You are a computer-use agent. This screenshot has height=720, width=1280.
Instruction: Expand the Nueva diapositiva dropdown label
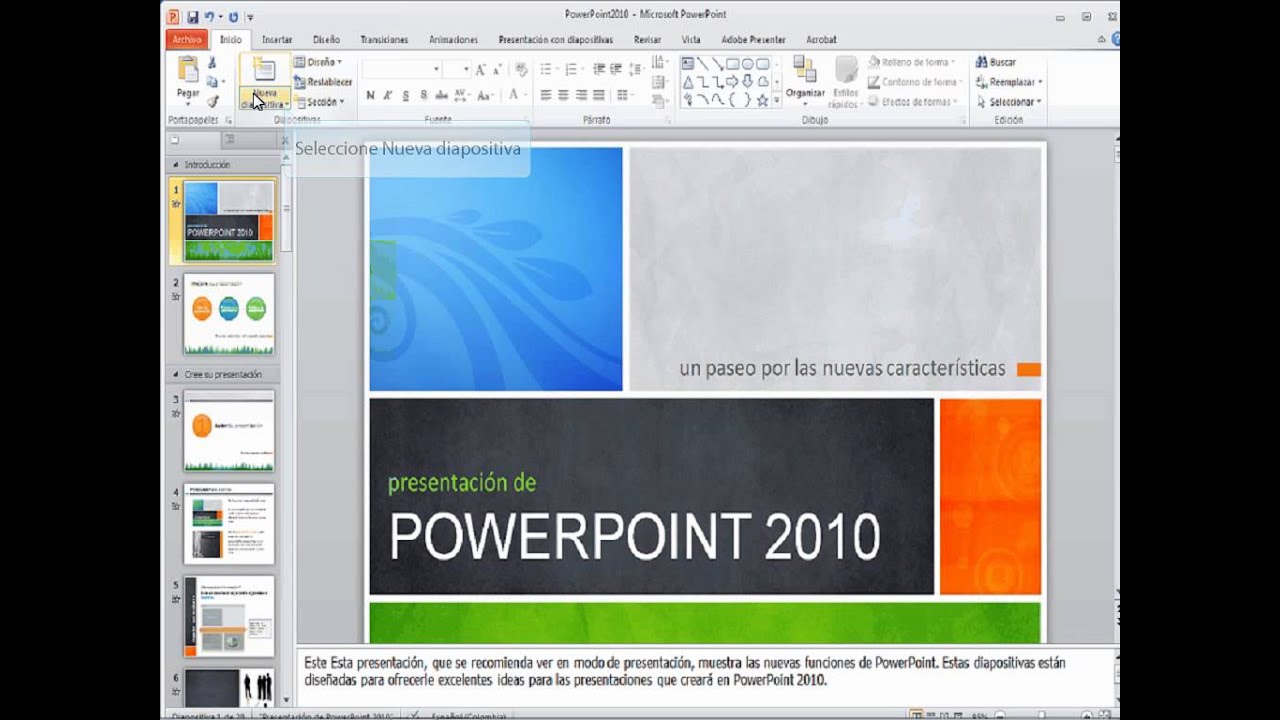[265, 98]
